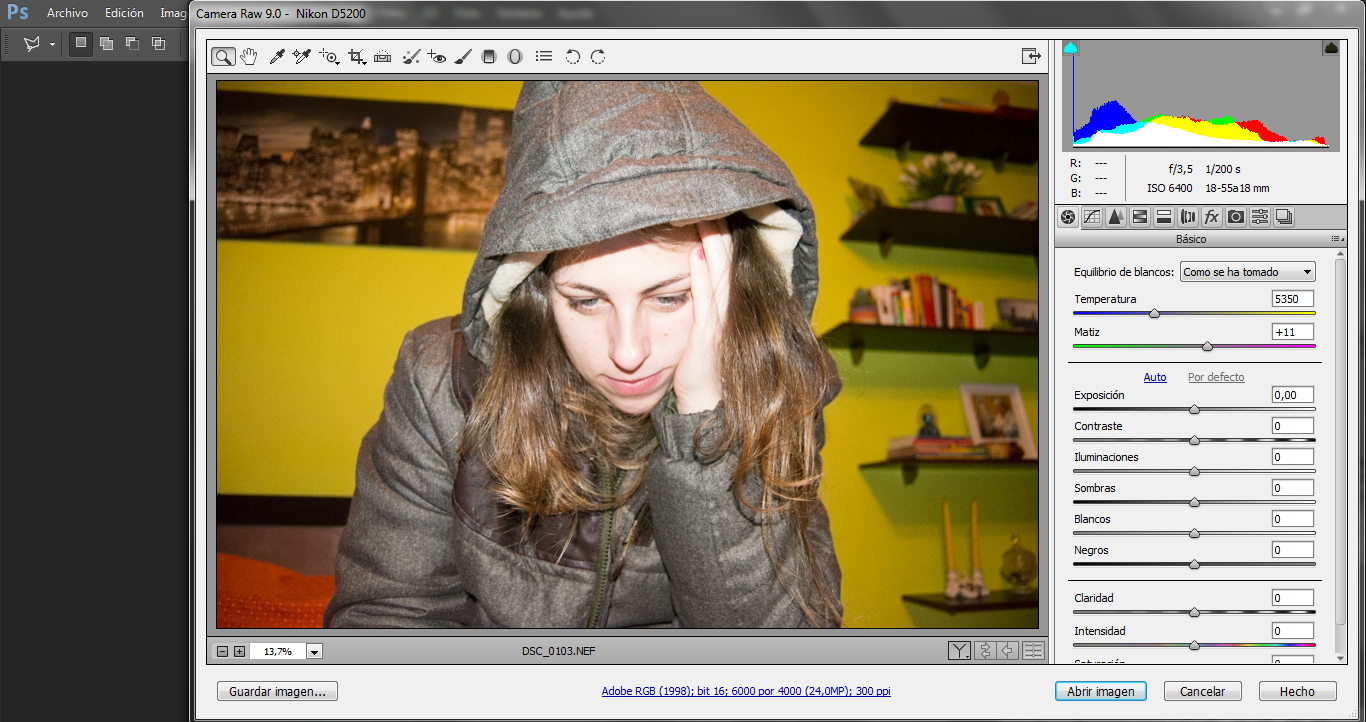Click the Cancelar button
Viewport: 1366px width, 722px height.
click(1203, 691)
